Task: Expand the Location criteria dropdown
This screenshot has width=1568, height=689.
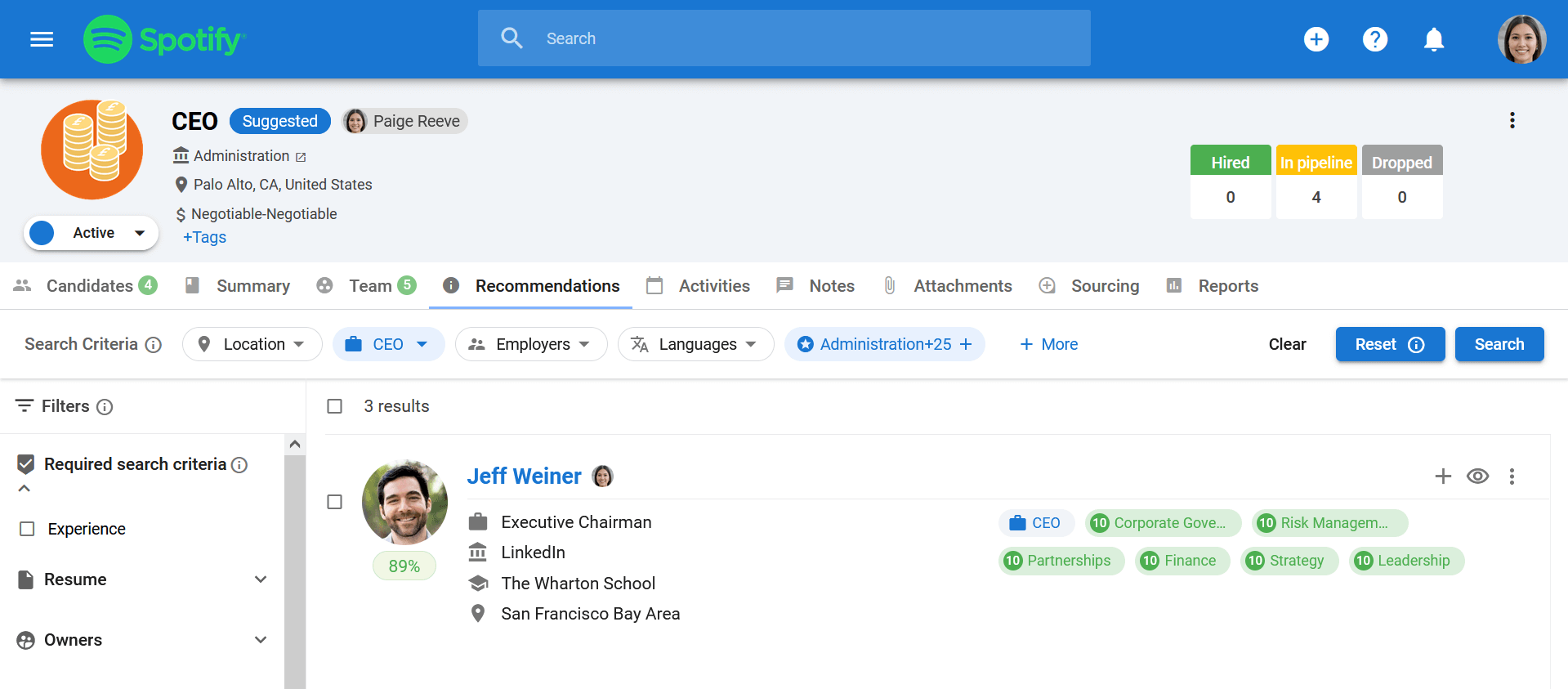Action: (x=252, y=344)
